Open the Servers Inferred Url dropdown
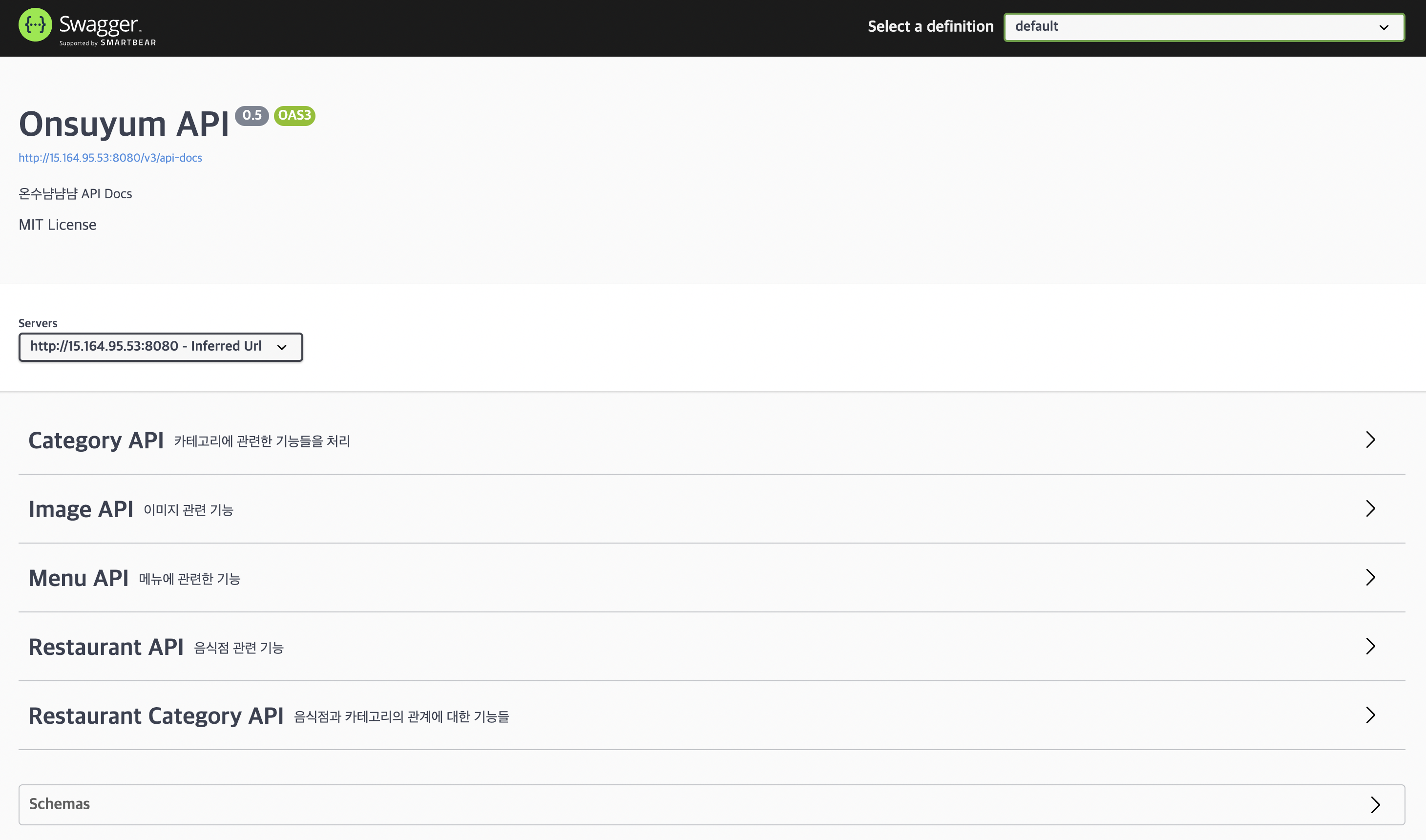The image size is (1426, 840). coord(161,346)
